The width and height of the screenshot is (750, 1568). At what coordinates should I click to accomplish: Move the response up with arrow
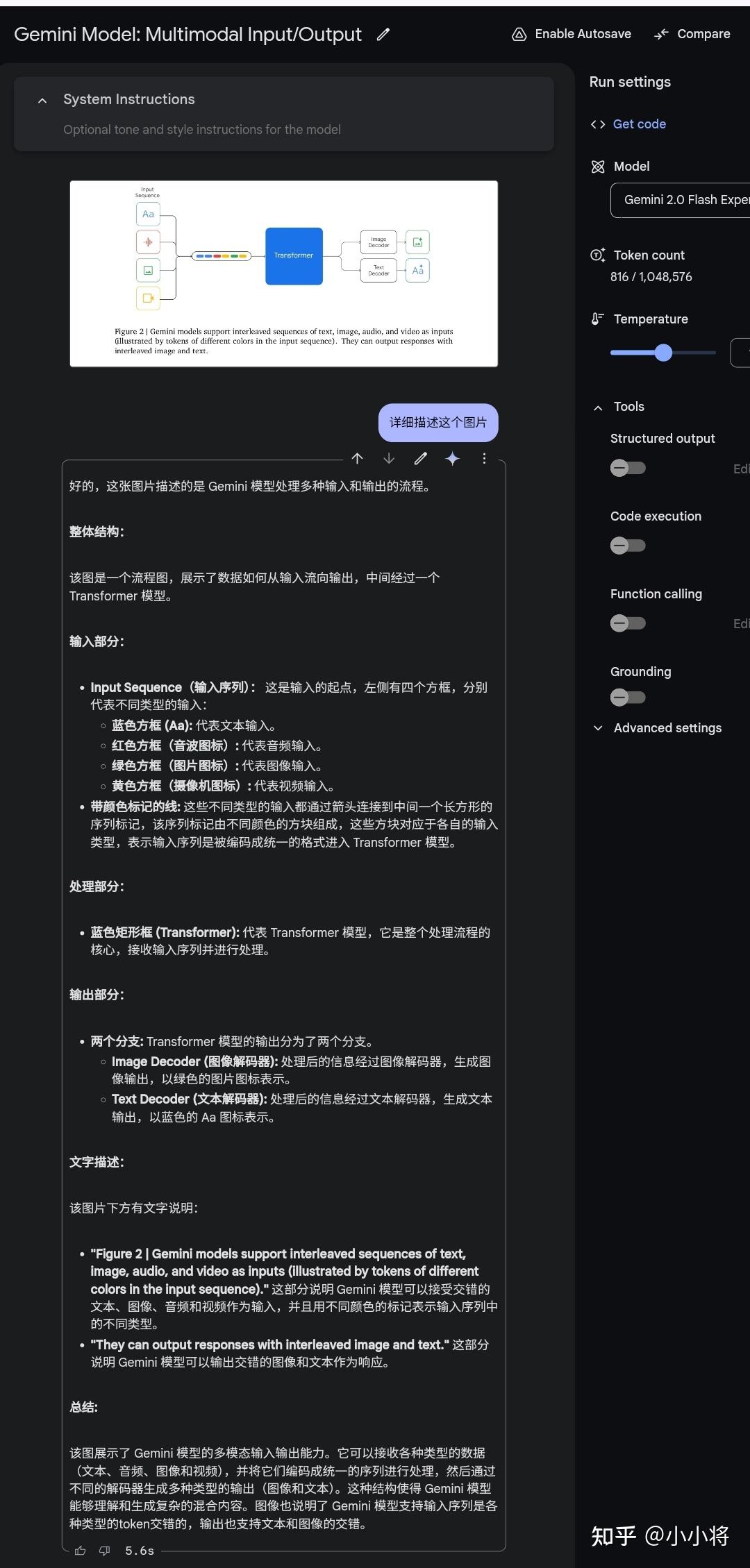click(x=357, y=458)
